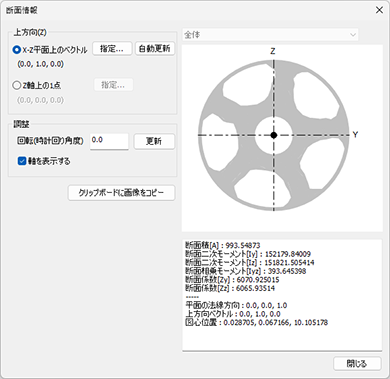This screenshot has height=379, width=390.
Task: Click the 断面係数[Zz] : 6065.93514 line
Action: point(230,288)
